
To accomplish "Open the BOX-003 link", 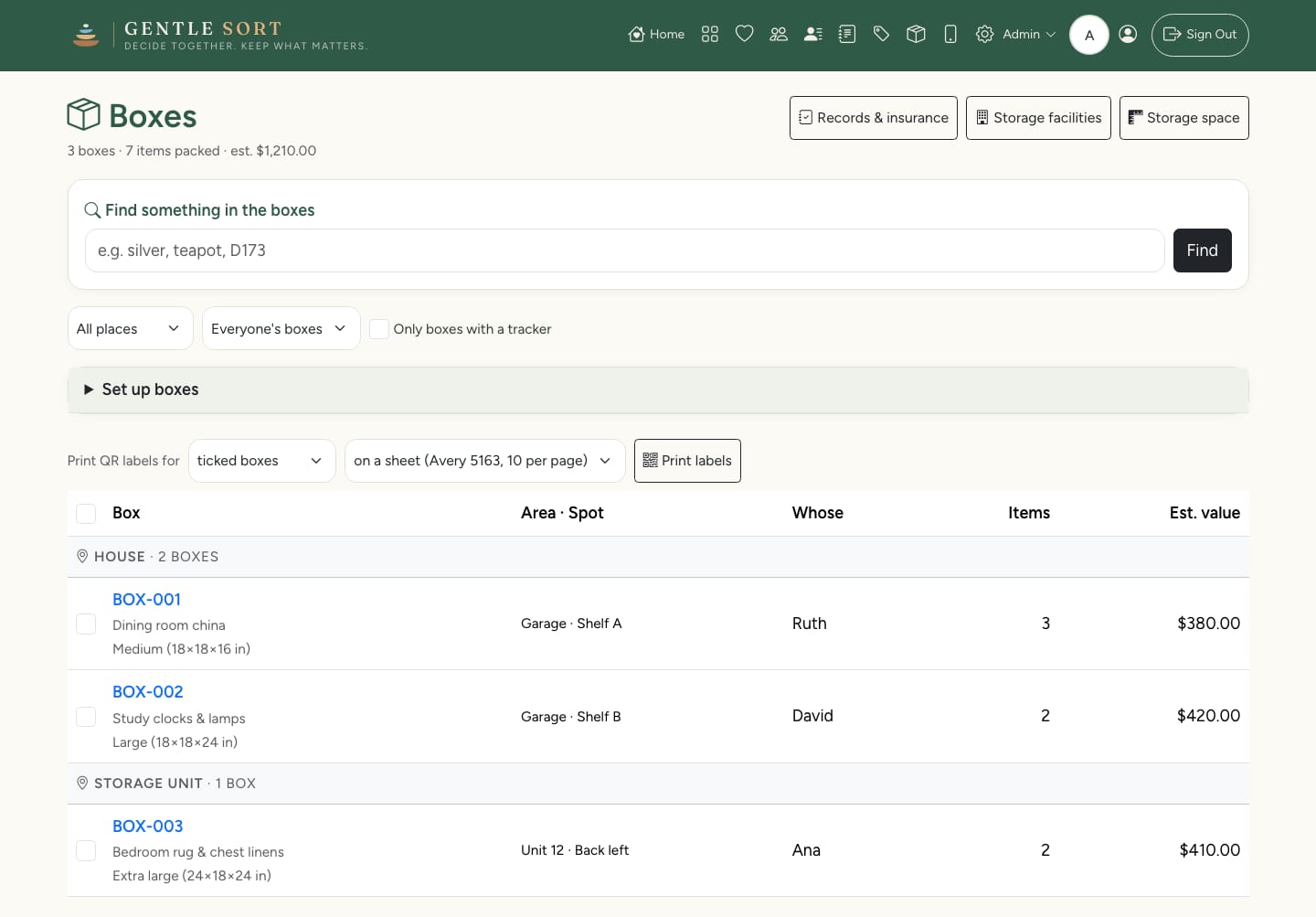I will [148, 826].
